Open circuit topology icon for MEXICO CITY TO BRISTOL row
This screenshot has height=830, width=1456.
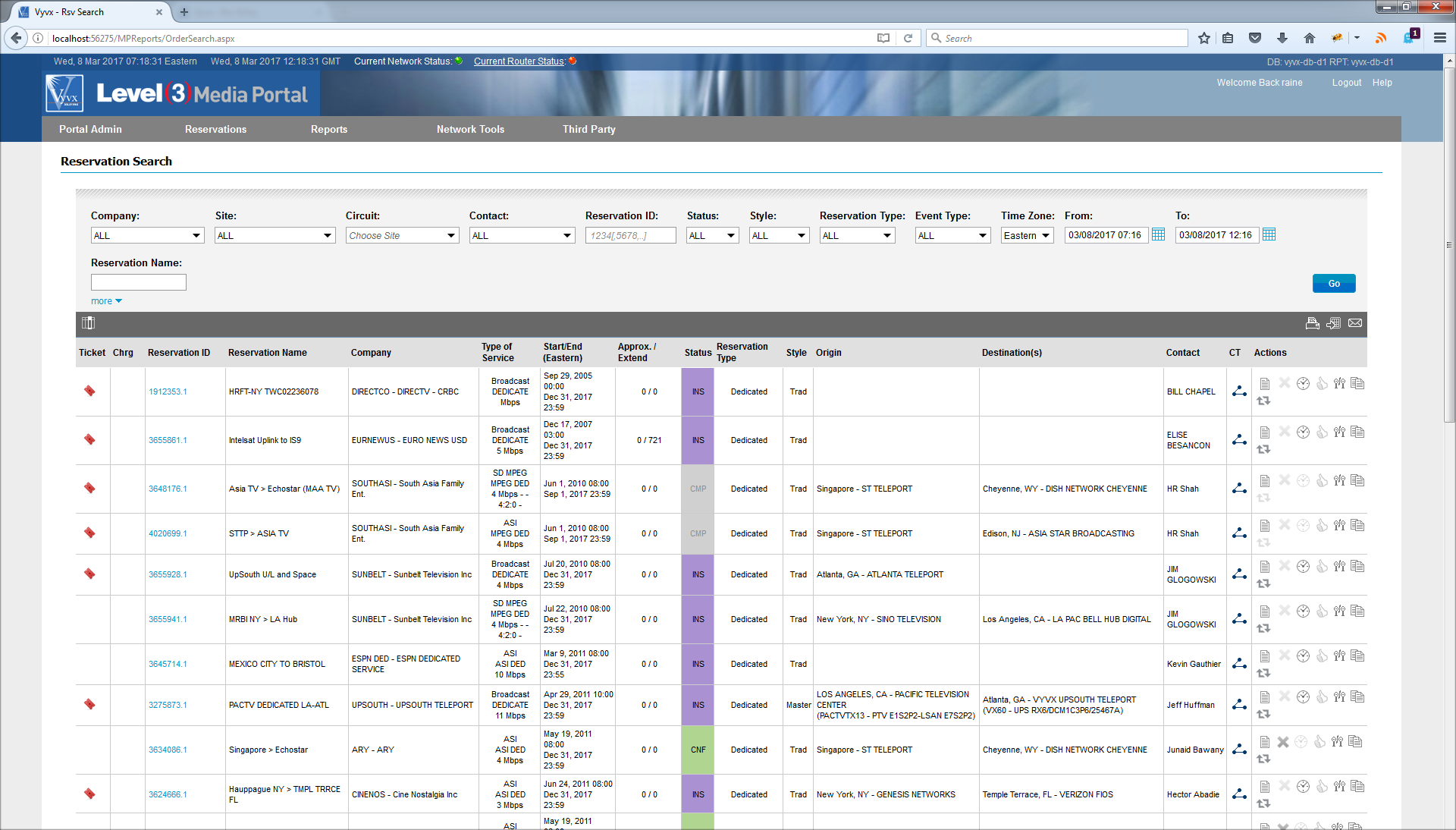click(1239, 664)
